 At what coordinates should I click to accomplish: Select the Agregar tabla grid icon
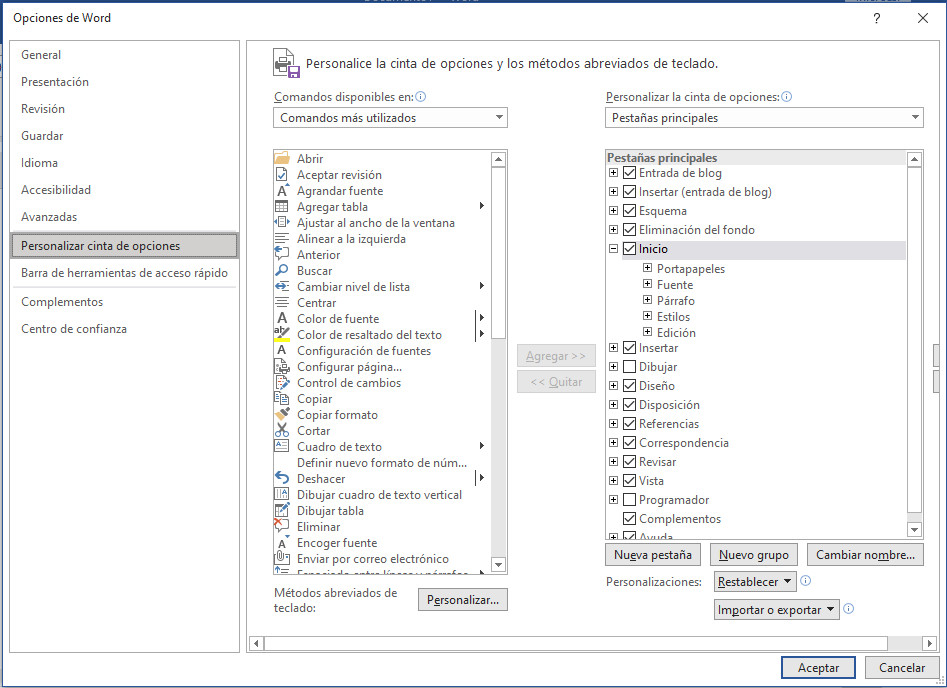point(282,207)
